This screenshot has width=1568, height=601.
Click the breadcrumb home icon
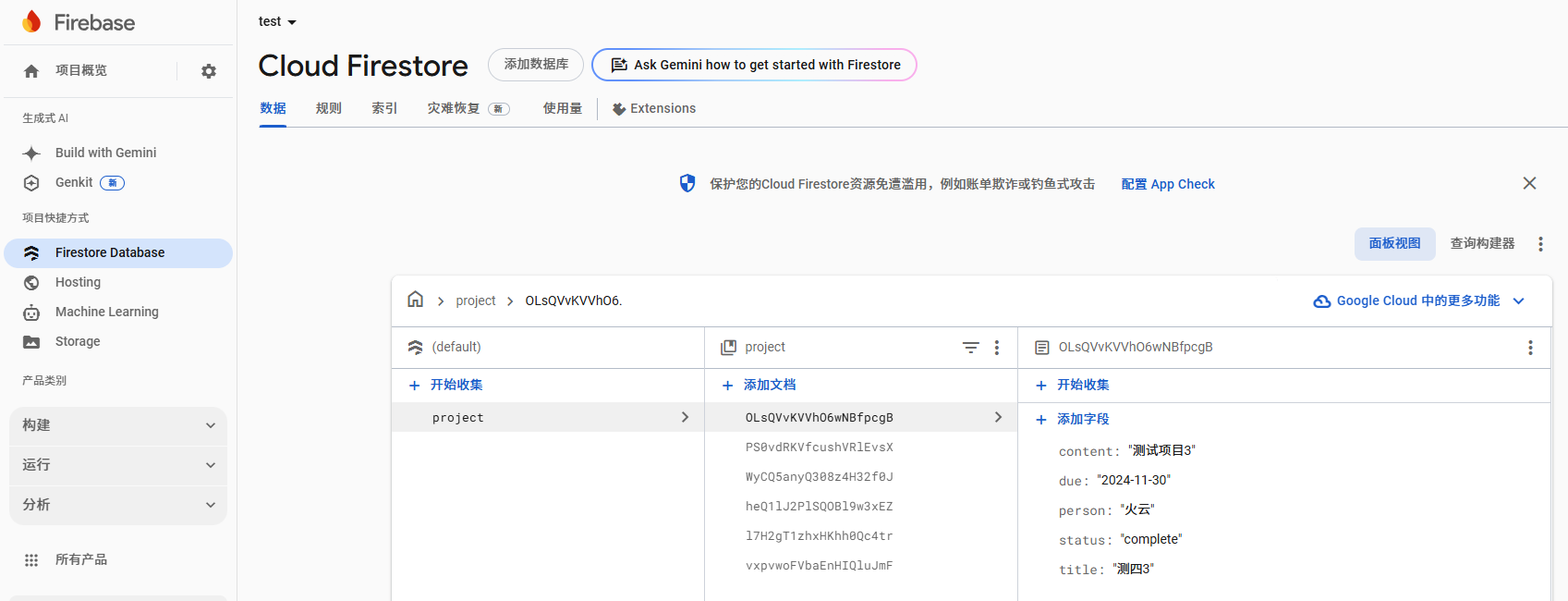[x=416, y=300]
